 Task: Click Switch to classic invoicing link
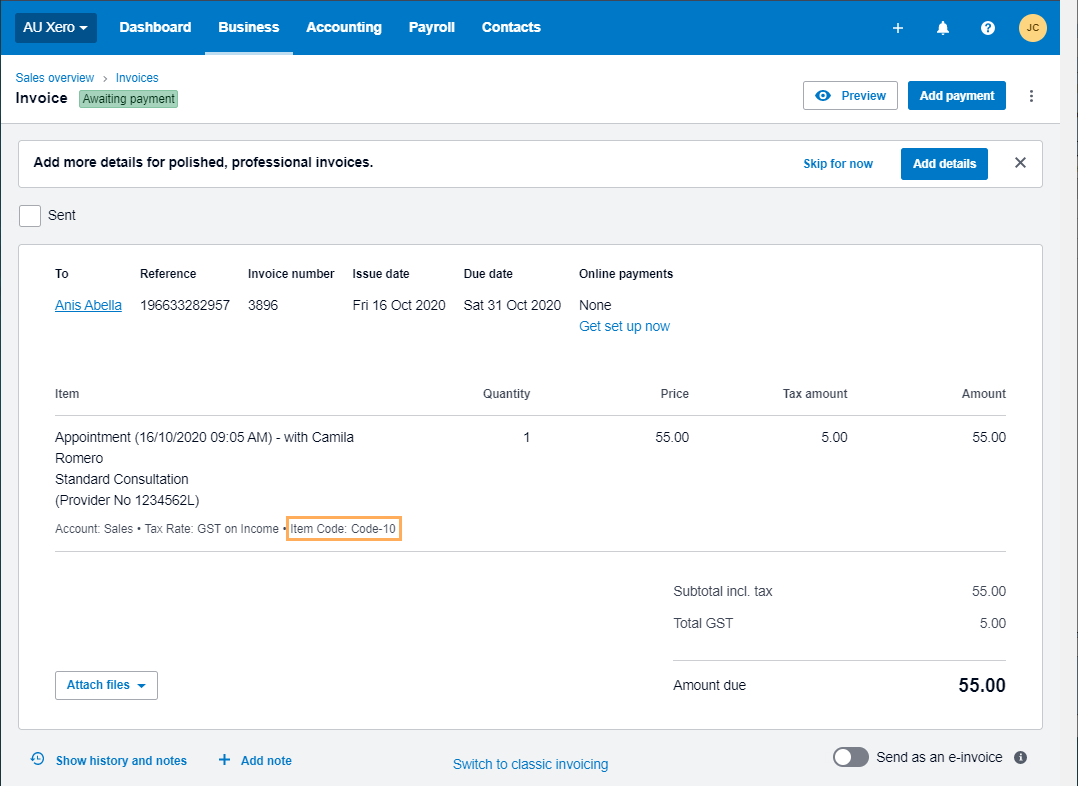tap(530, 764)
